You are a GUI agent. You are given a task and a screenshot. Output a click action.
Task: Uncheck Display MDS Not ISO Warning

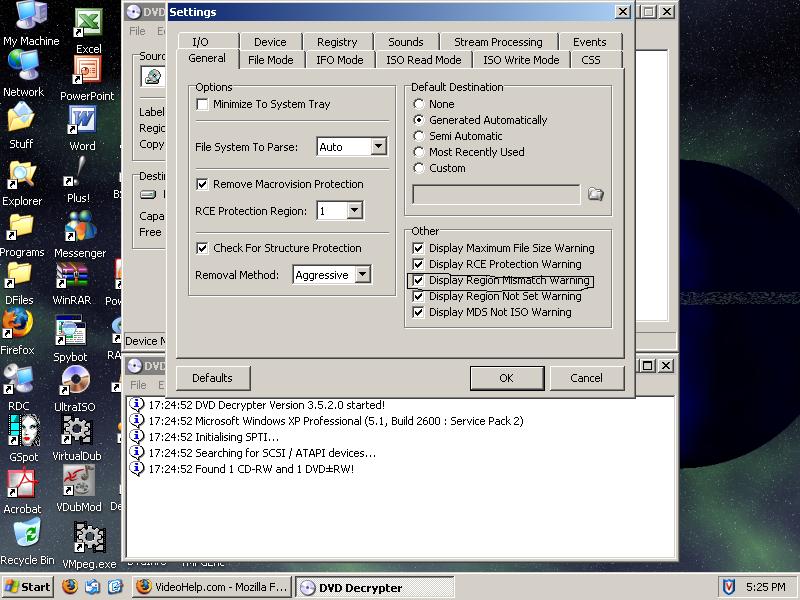[418, 312]
